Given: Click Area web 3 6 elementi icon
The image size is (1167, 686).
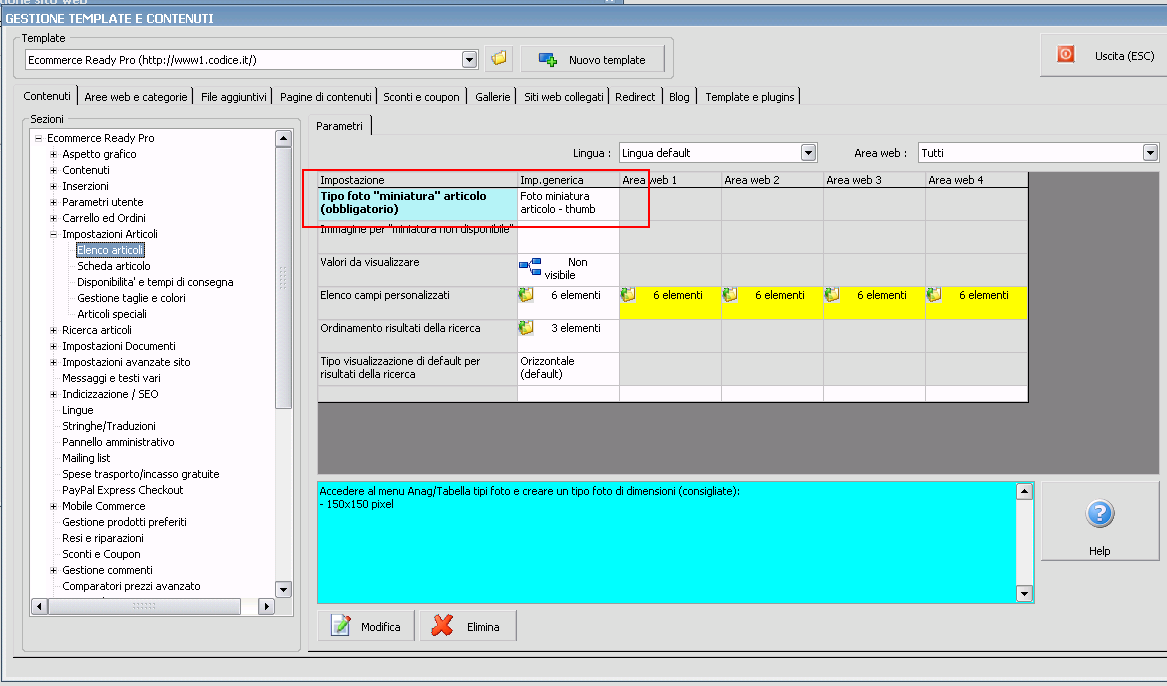Looking at the screenshot, I should point(832,295).
